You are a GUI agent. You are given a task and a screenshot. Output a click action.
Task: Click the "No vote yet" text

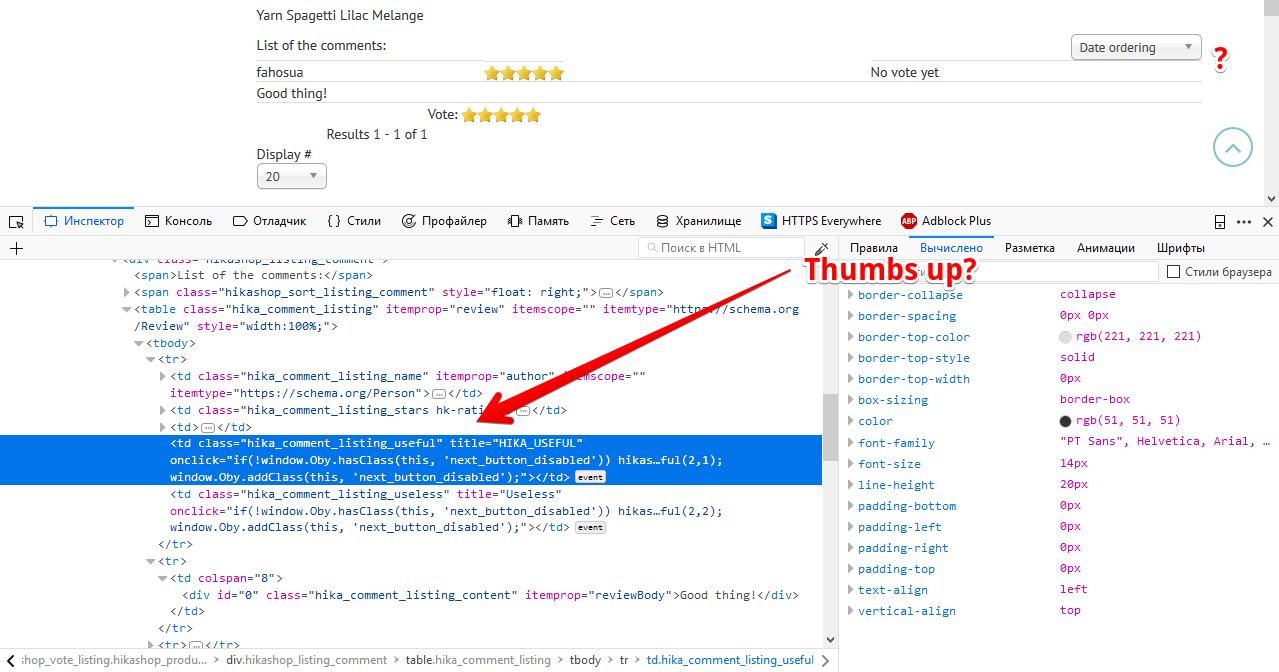click(905, 72)
